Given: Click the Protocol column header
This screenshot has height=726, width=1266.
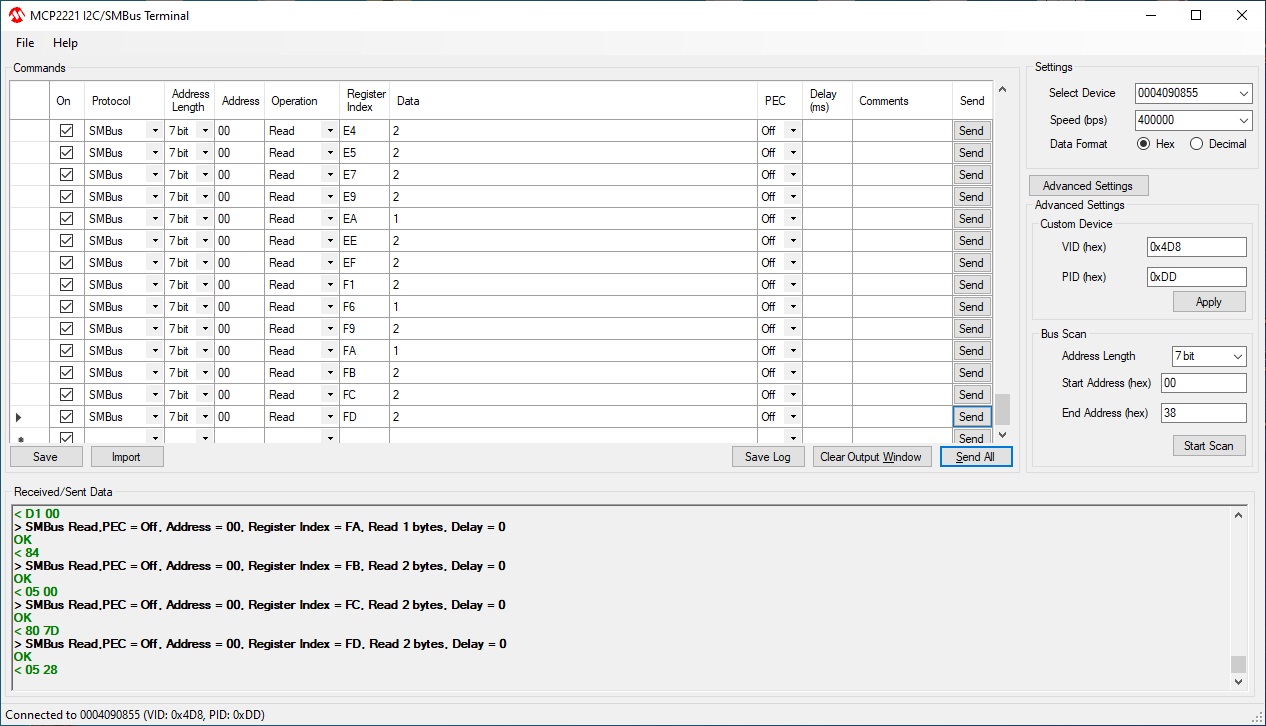Looking at the screenshot, I should click(125, 101).
